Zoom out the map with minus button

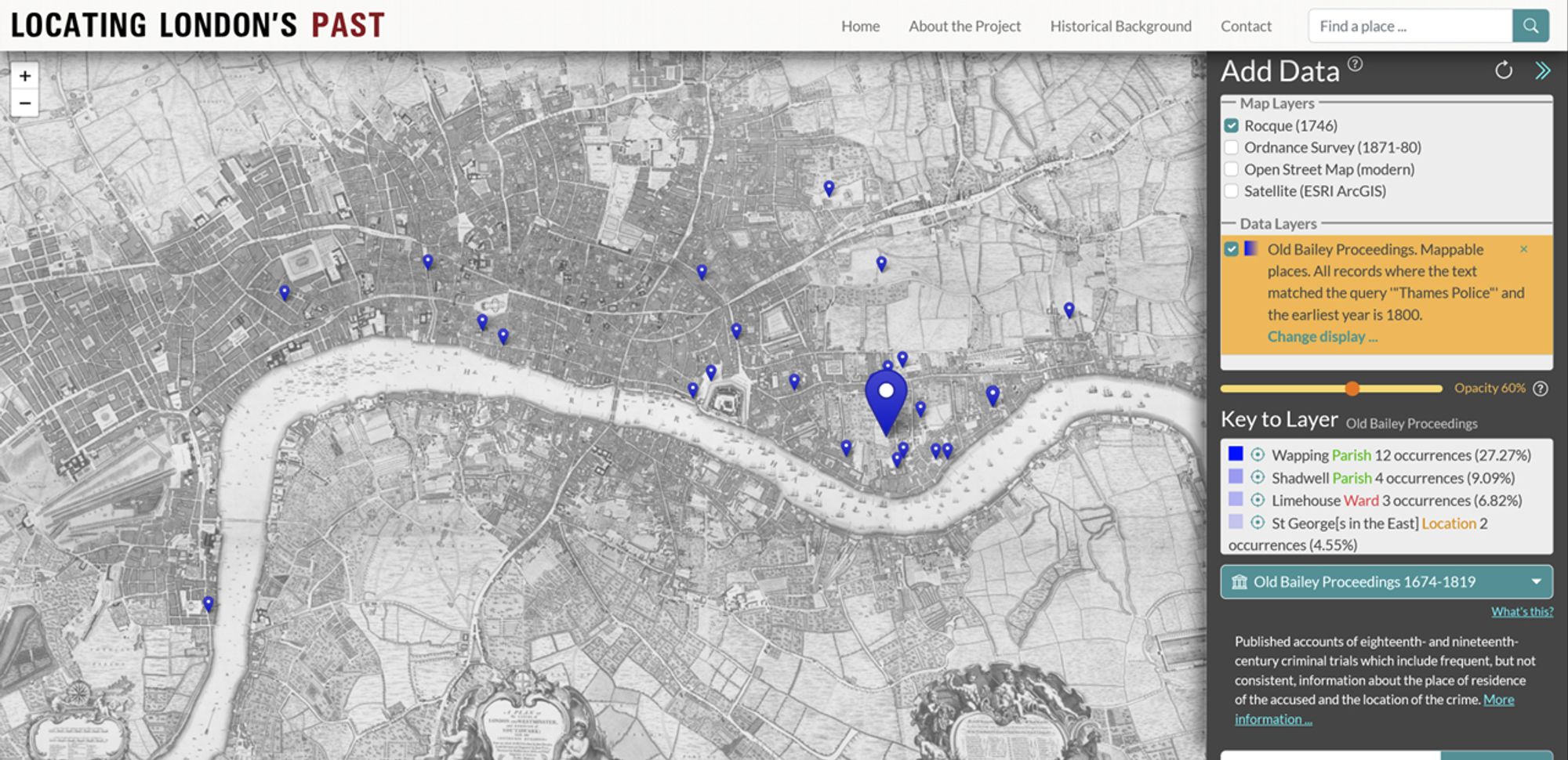25,103
